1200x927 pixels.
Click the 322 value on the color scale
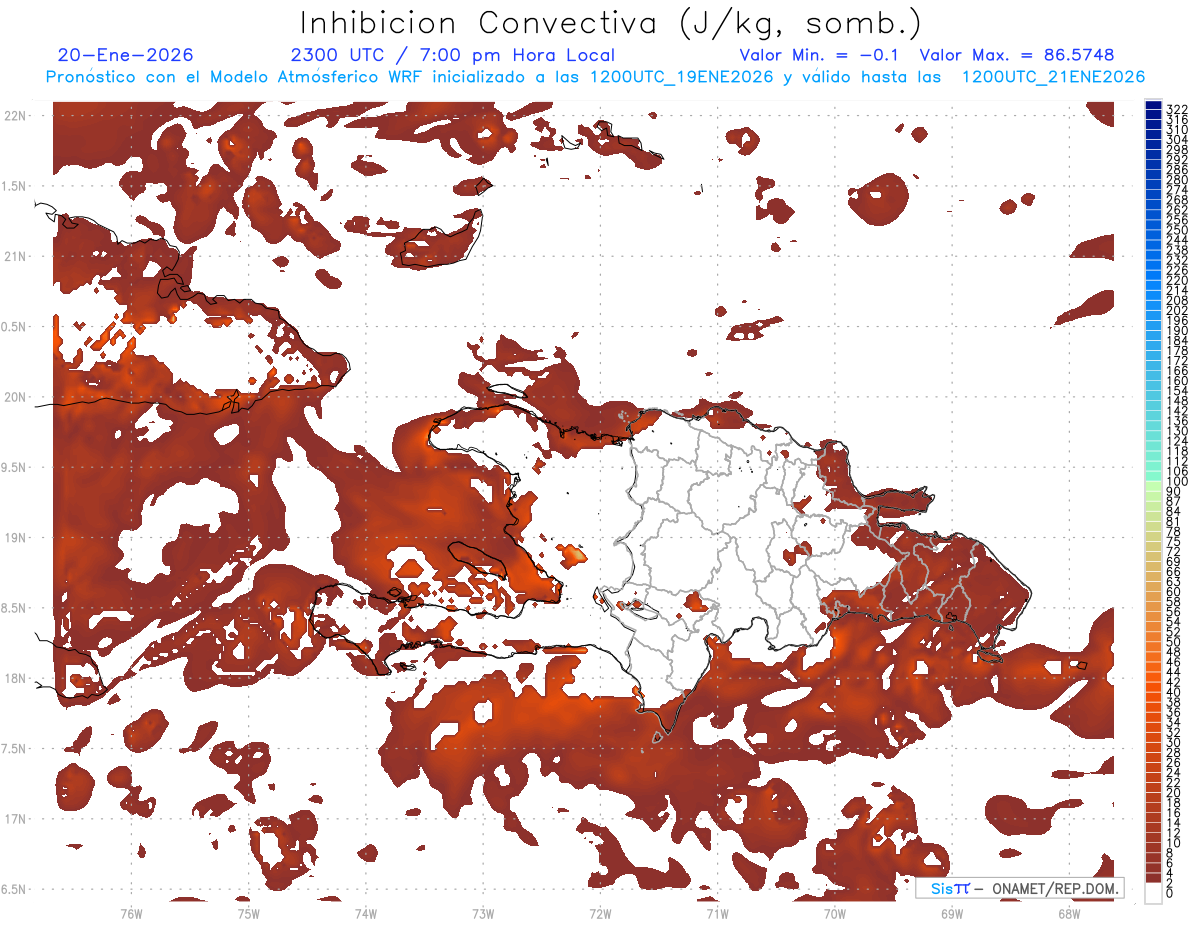(1177, 108)
